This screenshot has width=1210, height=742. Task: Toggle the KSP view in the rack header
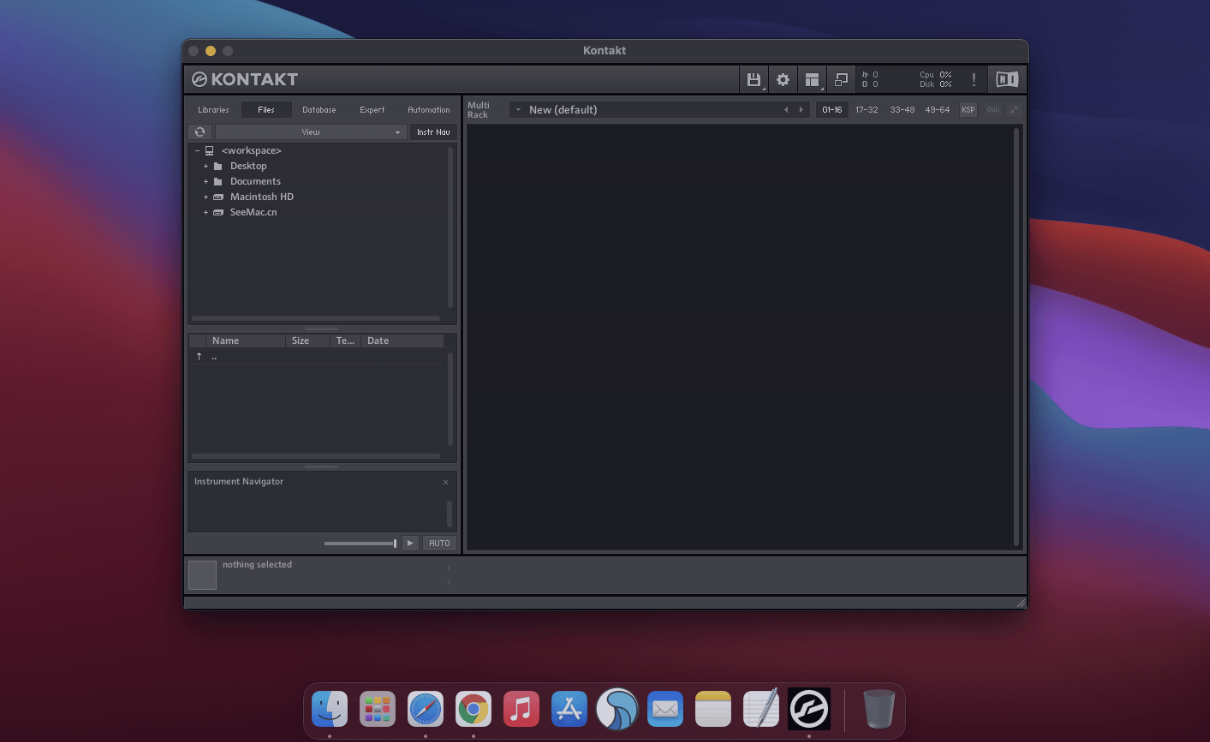967,109
